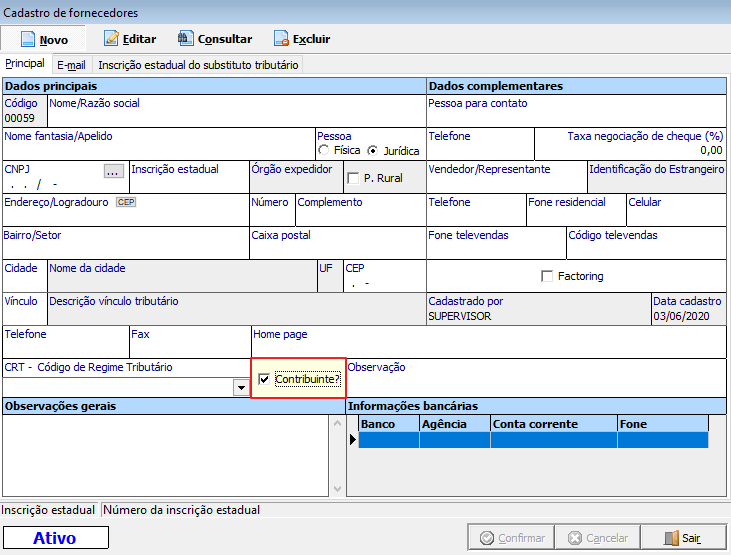Click the Sair exit door icon
The image size is (731, 555).
[x=673, y=537]
